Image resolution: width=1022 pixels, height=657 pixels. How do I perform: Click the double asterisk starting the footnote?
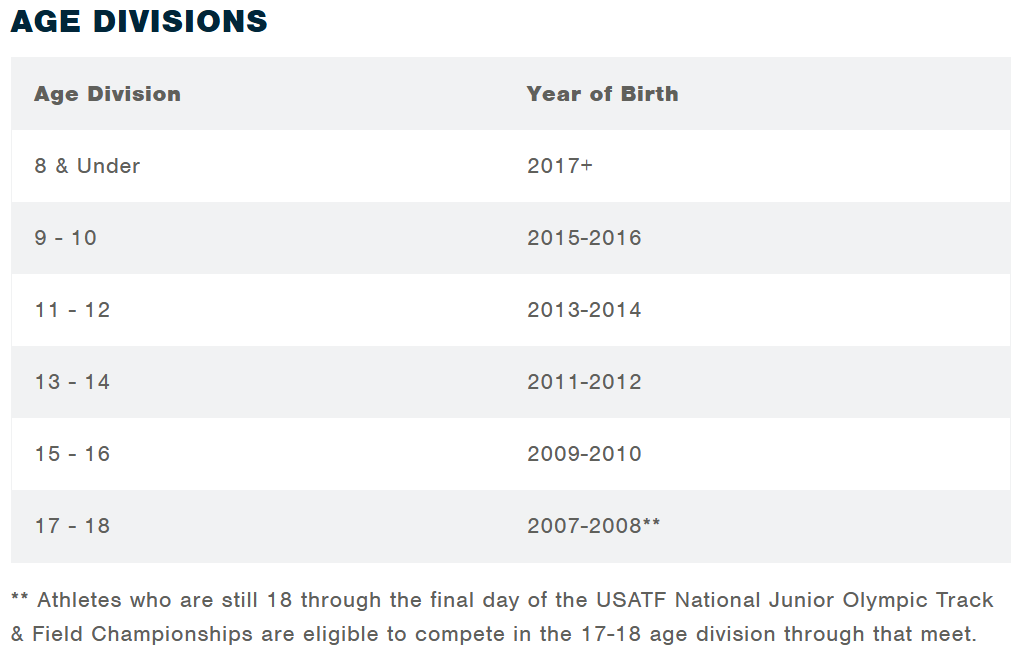click(x=19, y=599)
